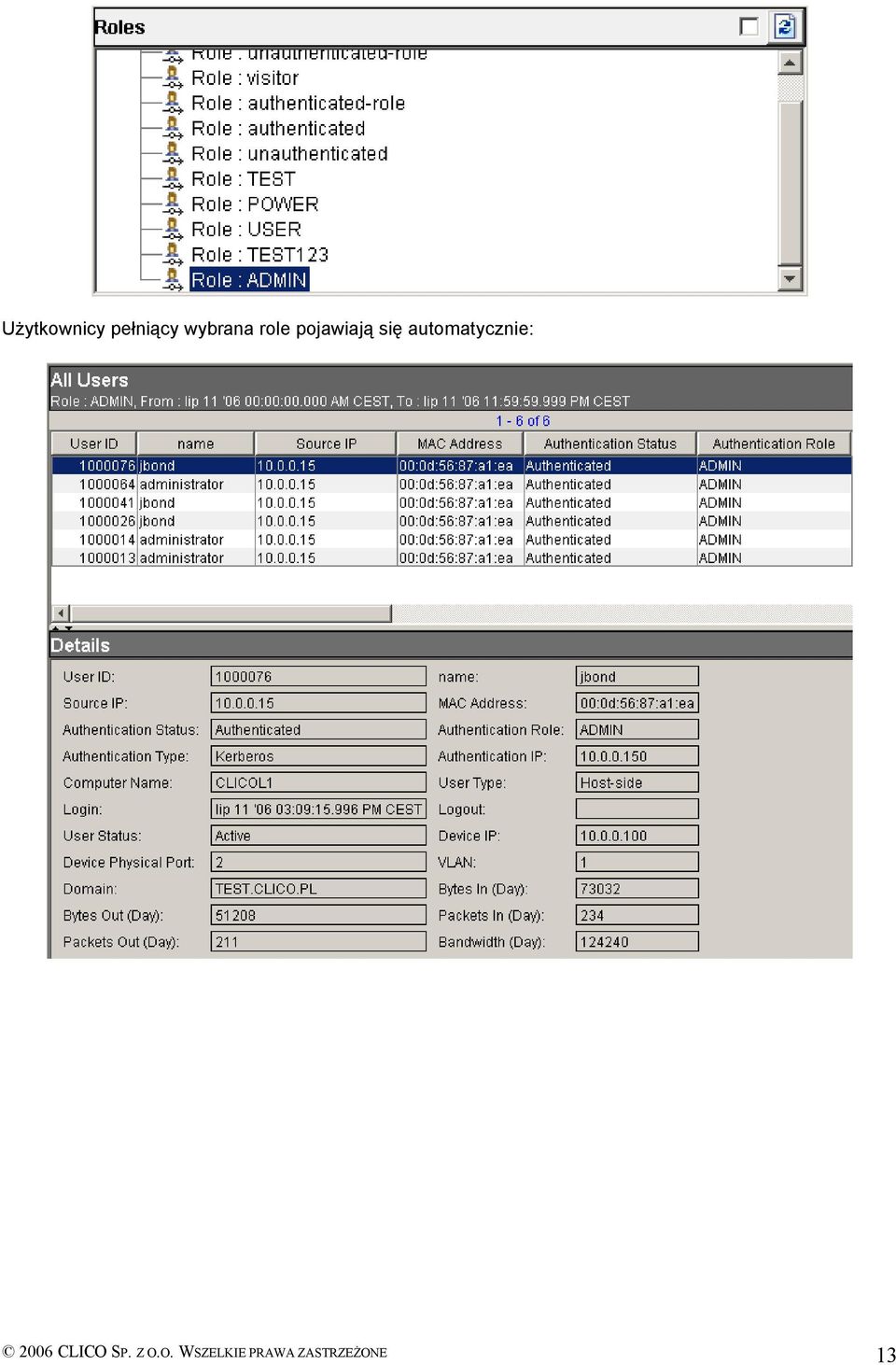Click the name field showing jbond
Image resolution: width=896 pixels, height=1365 pixels.
[637, 676]
